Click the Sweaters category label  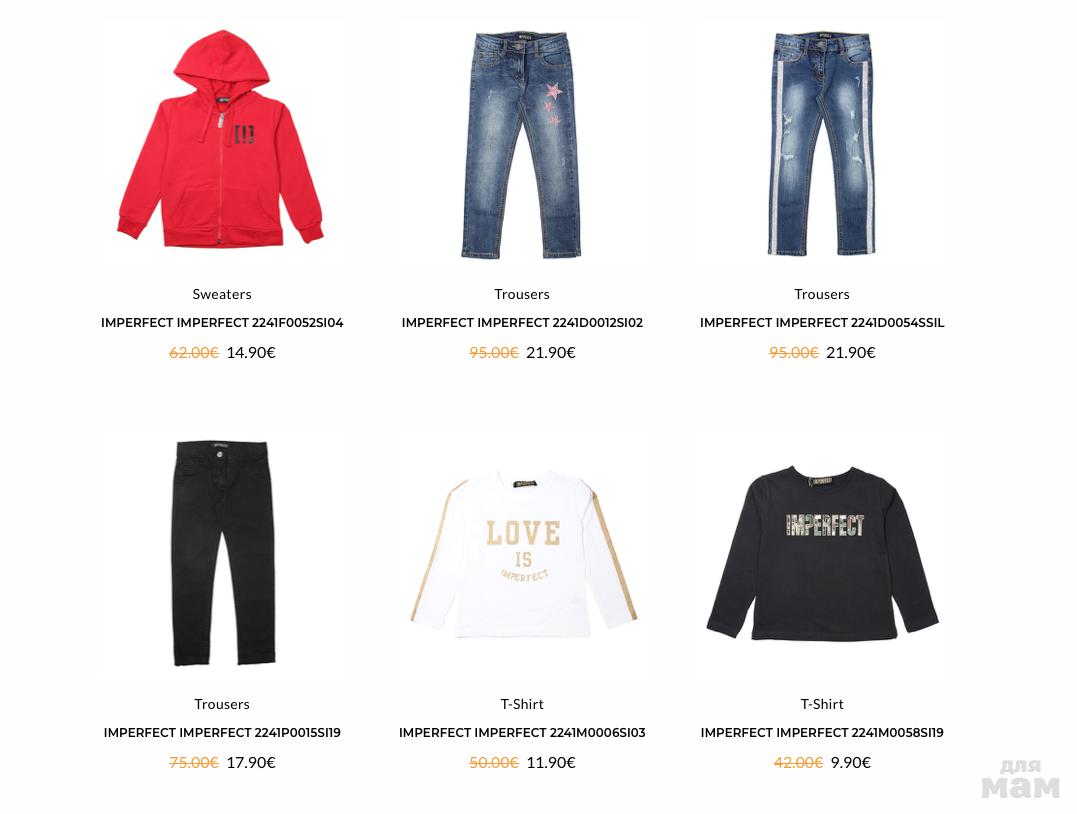222,294
